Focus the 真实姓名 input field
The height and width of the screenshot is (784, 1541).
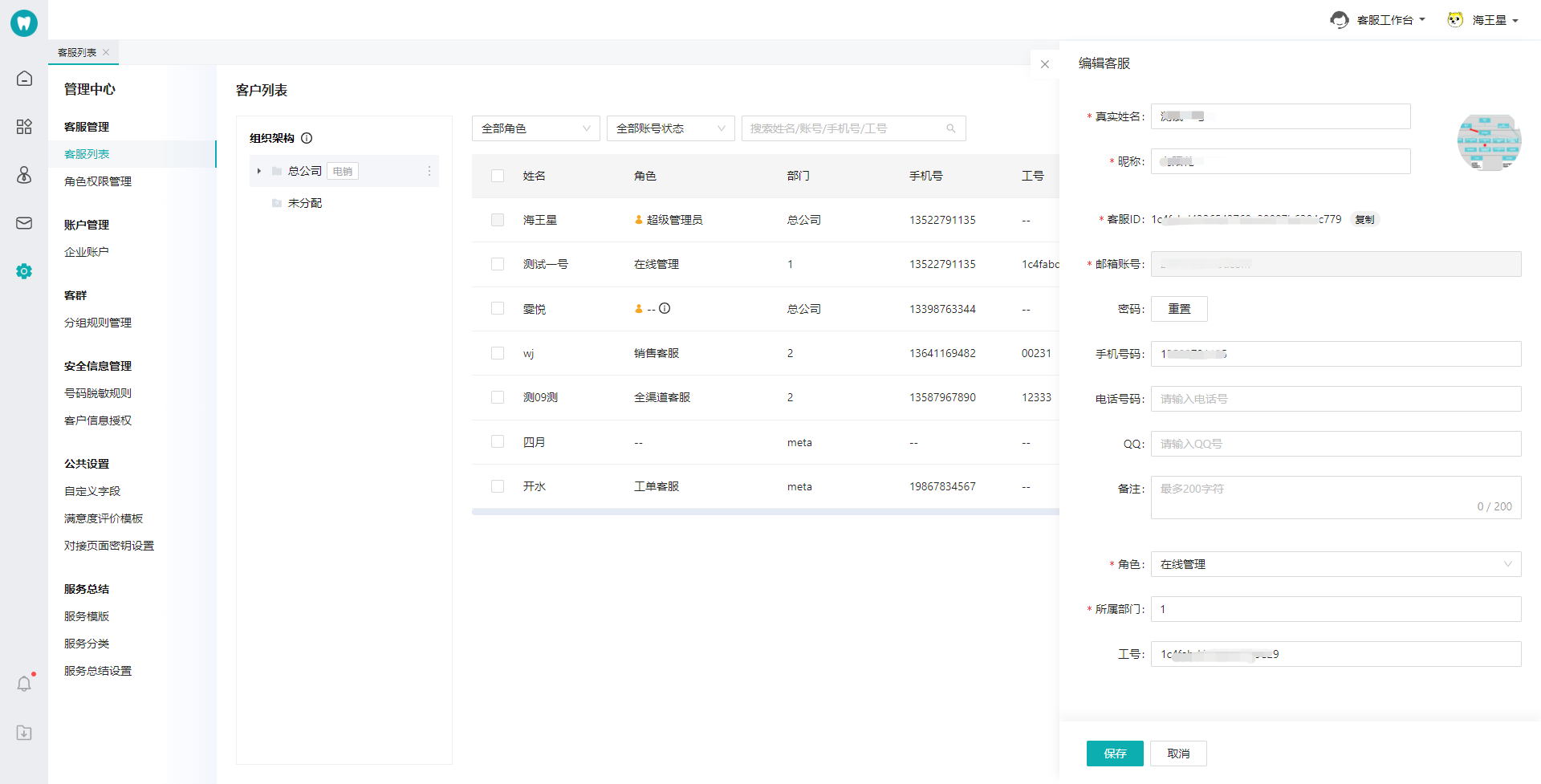point(1281,116)
